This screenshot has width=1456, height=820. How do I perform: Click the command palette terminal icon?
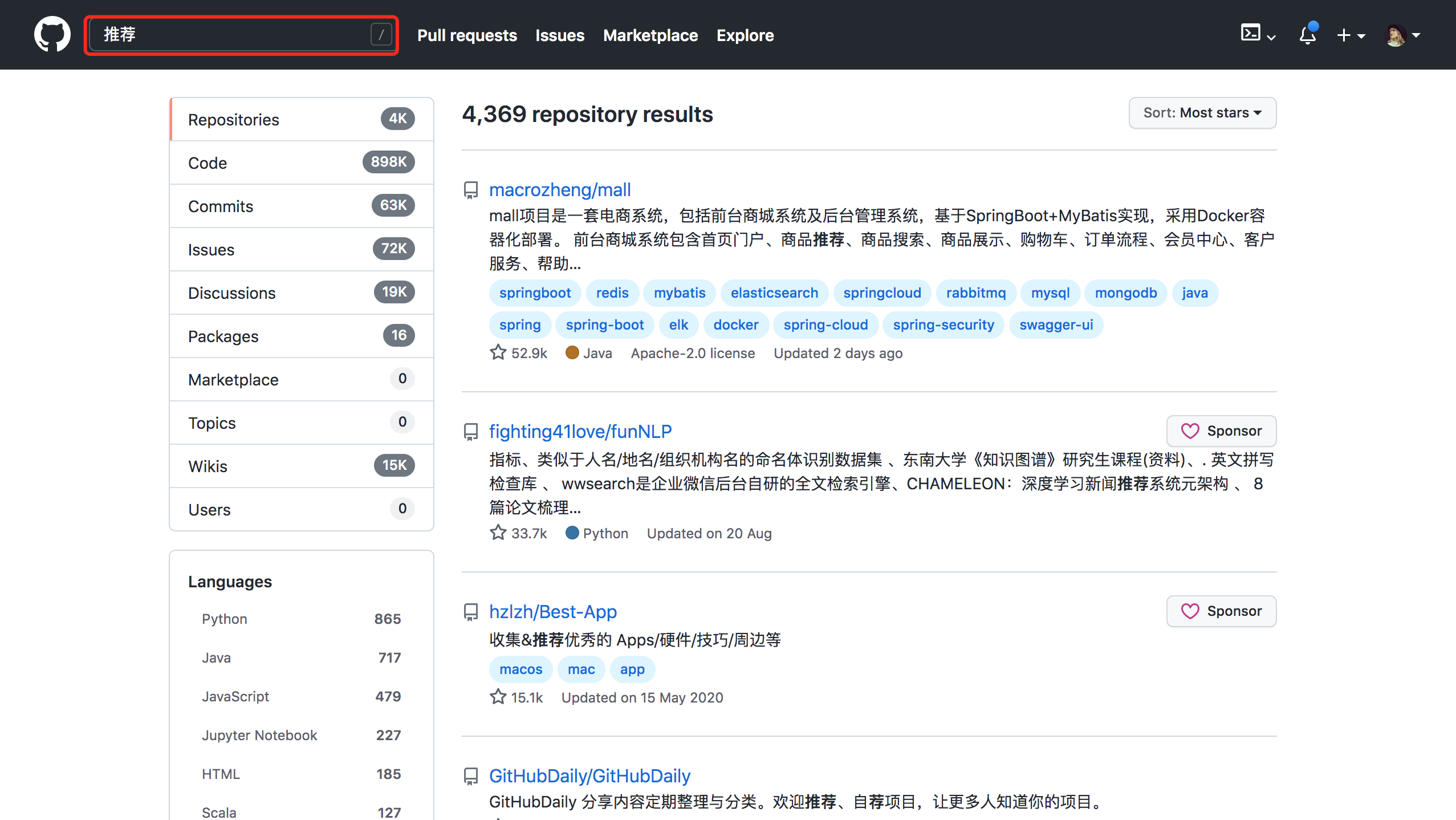[x=1251, y=33]
